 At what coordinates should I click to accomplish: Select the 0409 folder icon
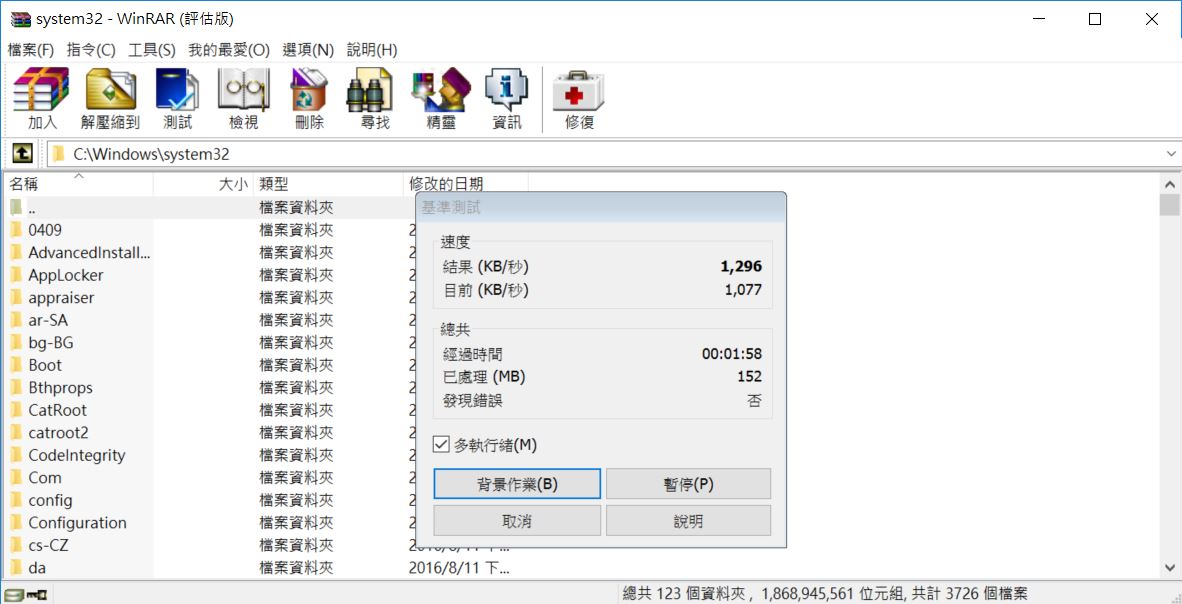pos(17,230)
